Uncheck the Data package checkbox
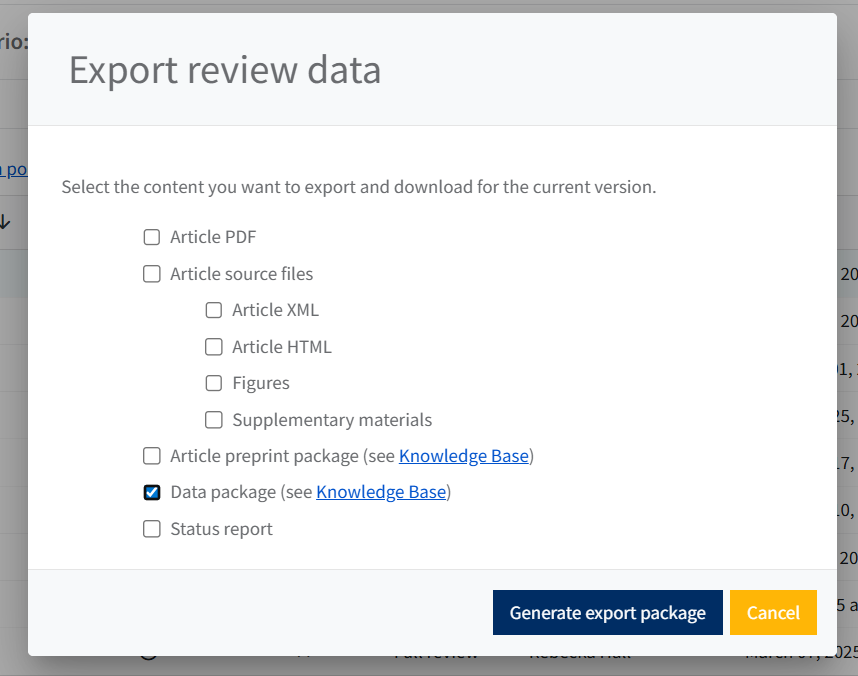Screen dimensions: 858x676 point(152,492)
